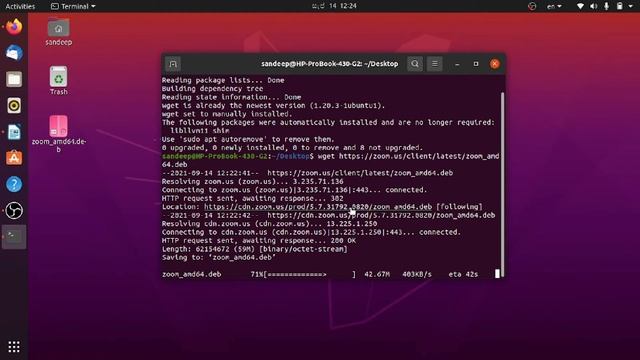
Task: Select the zoom_amd64.deb file on the desktop
Action: click(x=58, y=134)
